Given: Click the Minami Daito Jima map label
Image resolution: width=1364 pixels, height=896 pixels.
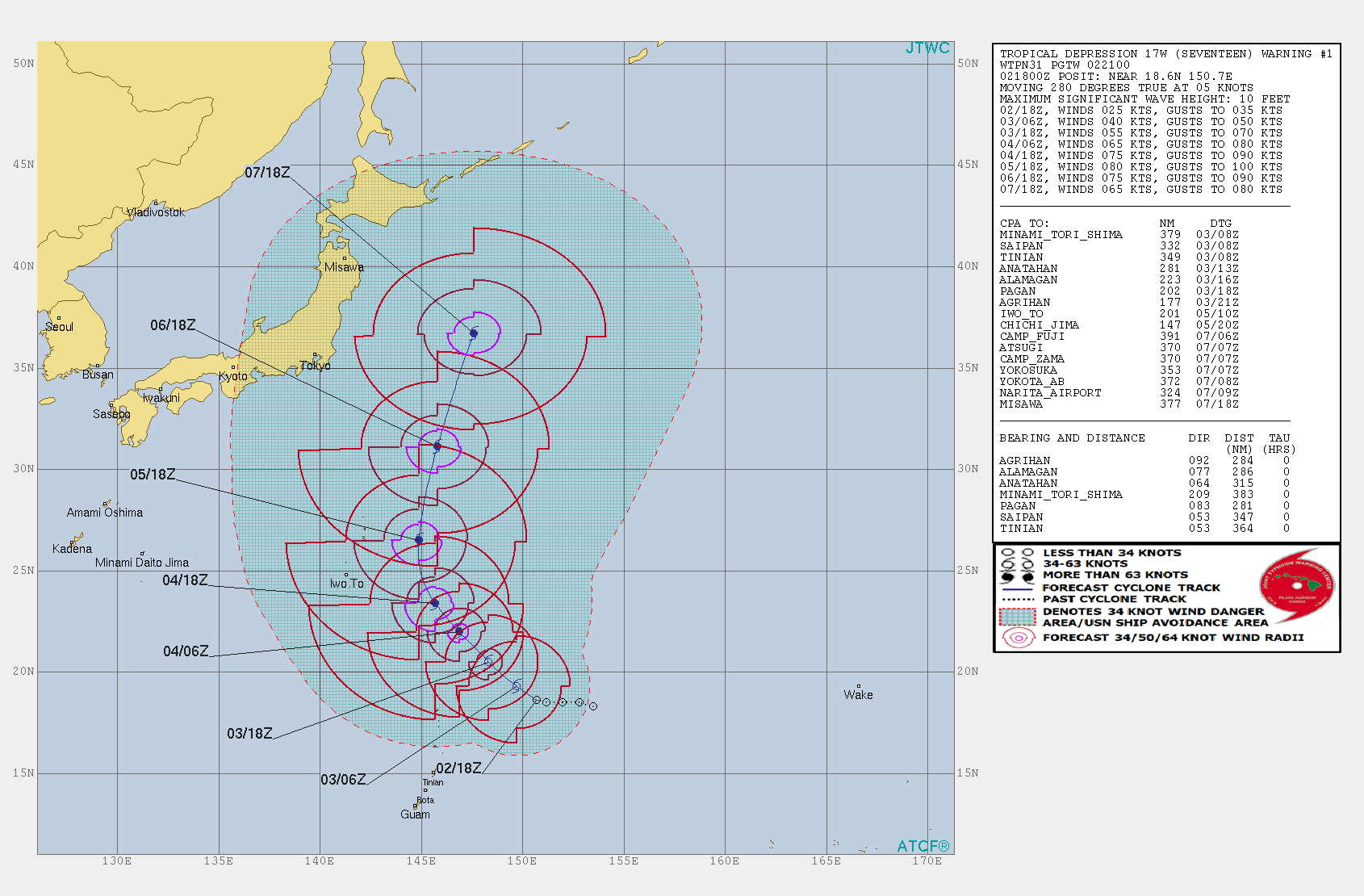Looking at the screenshot, I should pos(142,563).
